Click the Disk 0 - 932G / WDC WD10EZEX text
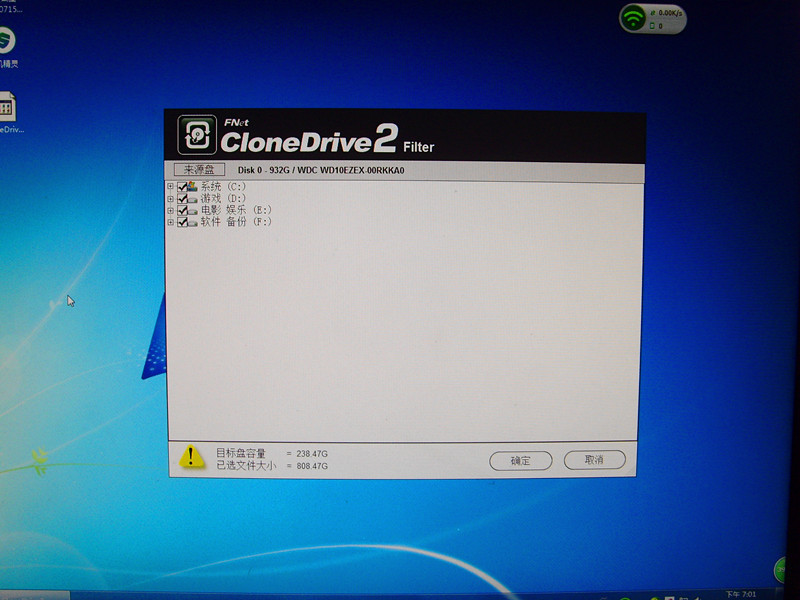This screenshot has width=800, height=600. tap(321, 170)
